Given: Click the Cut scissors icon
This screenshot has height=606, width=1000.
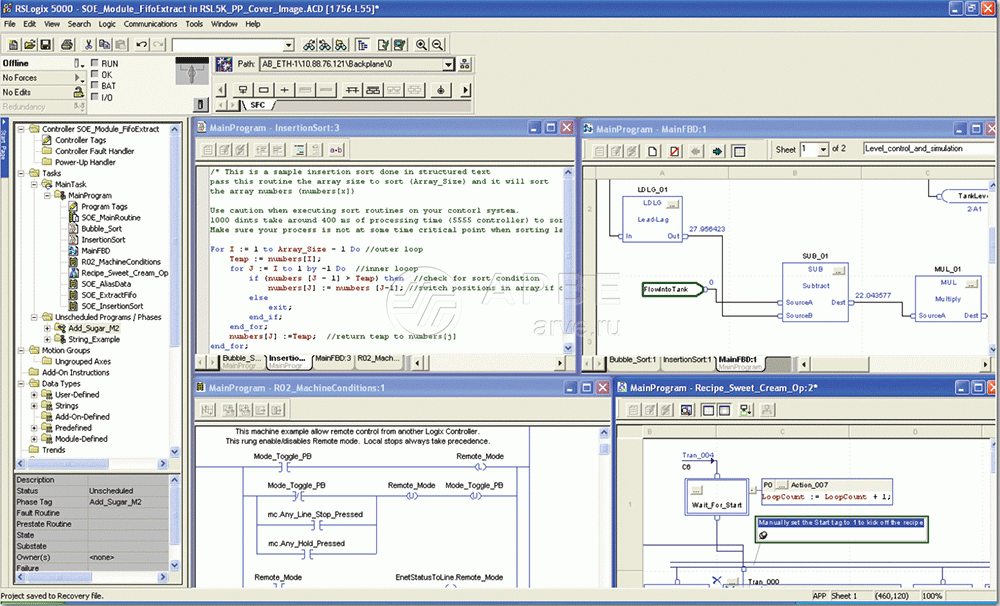Looking at the screenshot, I should (x=89, y=45).
